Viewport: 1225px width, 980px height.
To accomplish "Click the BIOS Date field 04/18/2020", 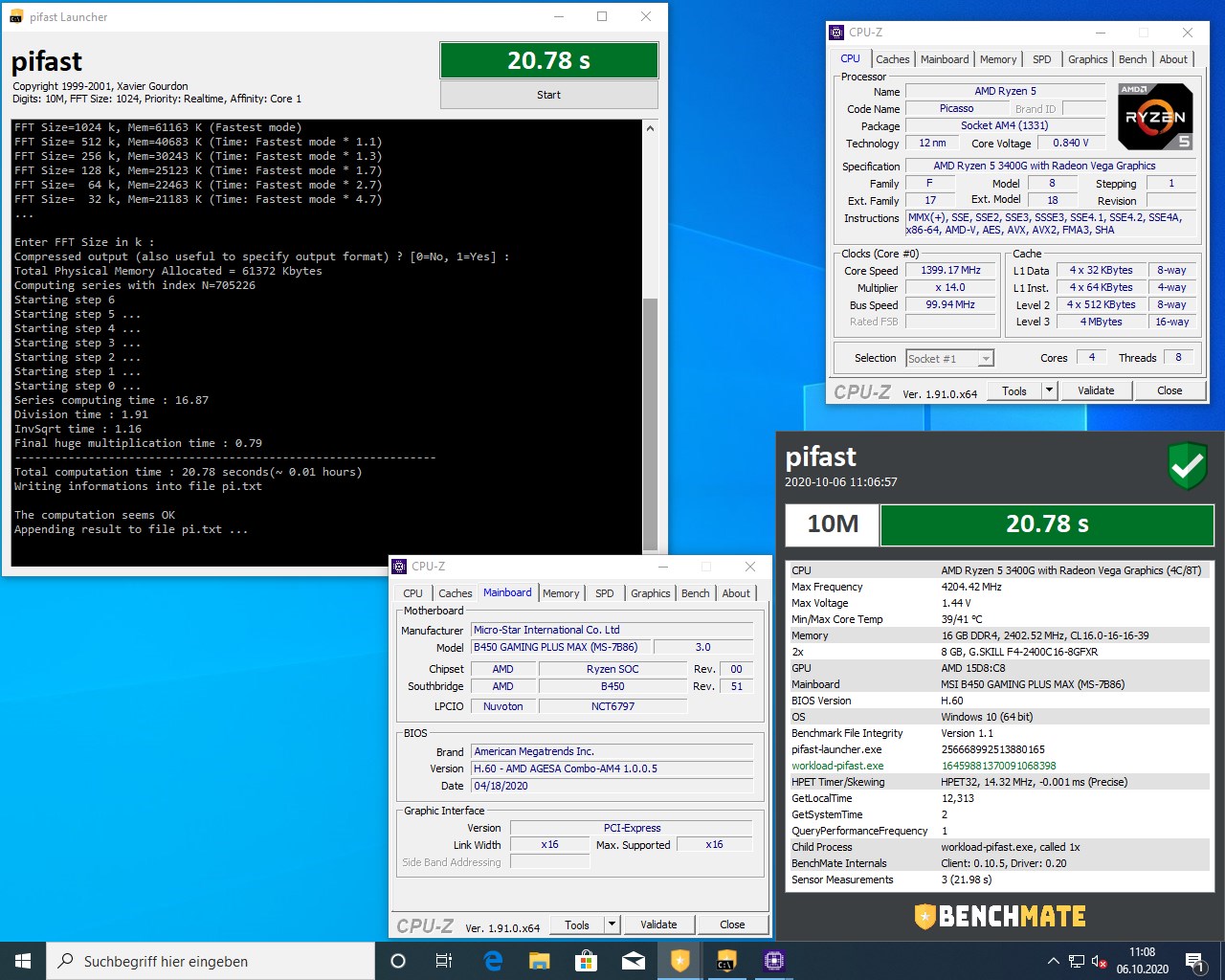I will (x=612, y=786).
